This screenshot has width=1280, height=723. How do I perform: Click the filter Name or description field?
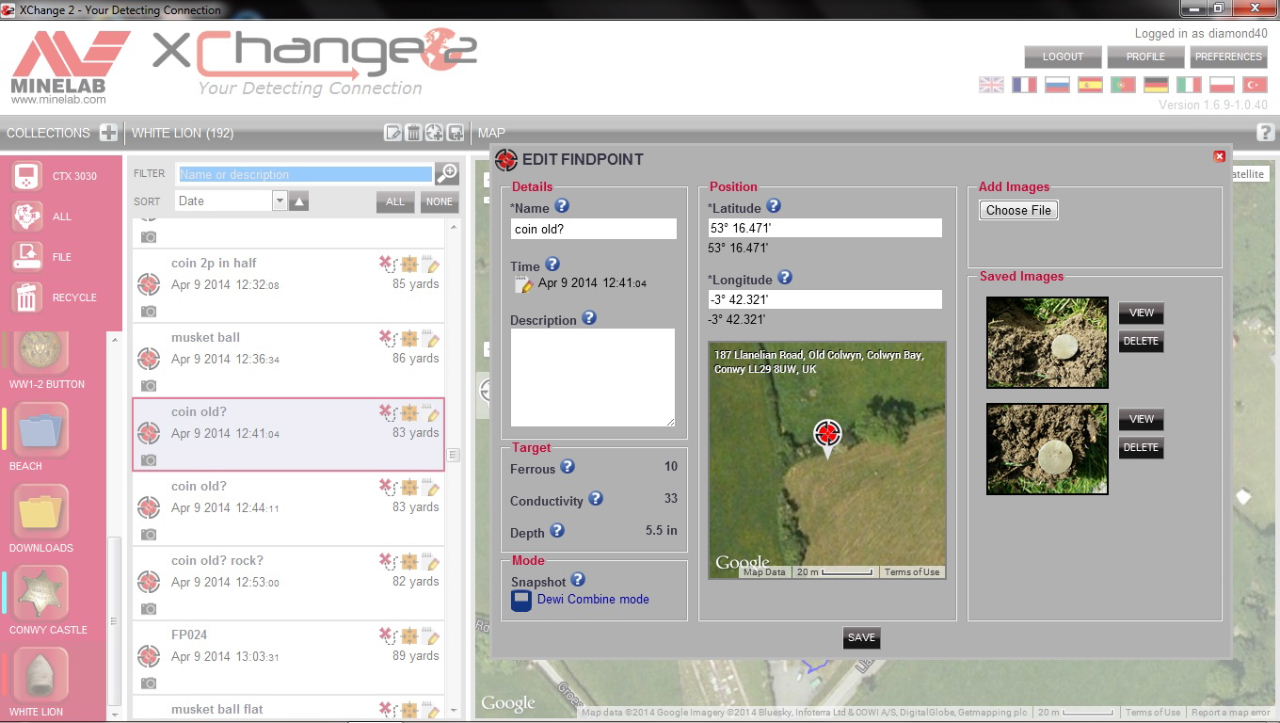pos(305,174)
